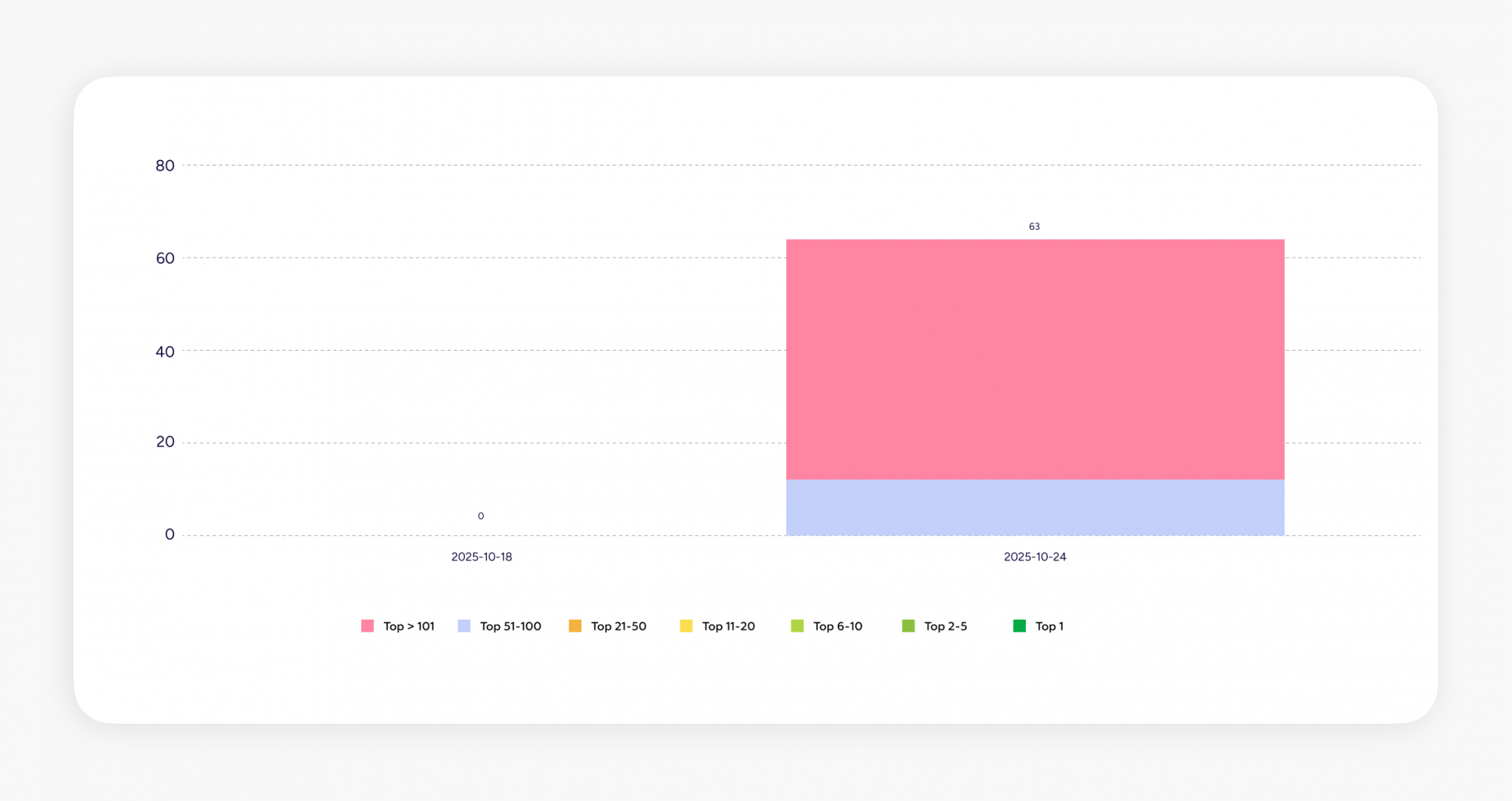
Task: Click the dark green Top 1 legend swatch
Action: click(x=1020, y=626)
